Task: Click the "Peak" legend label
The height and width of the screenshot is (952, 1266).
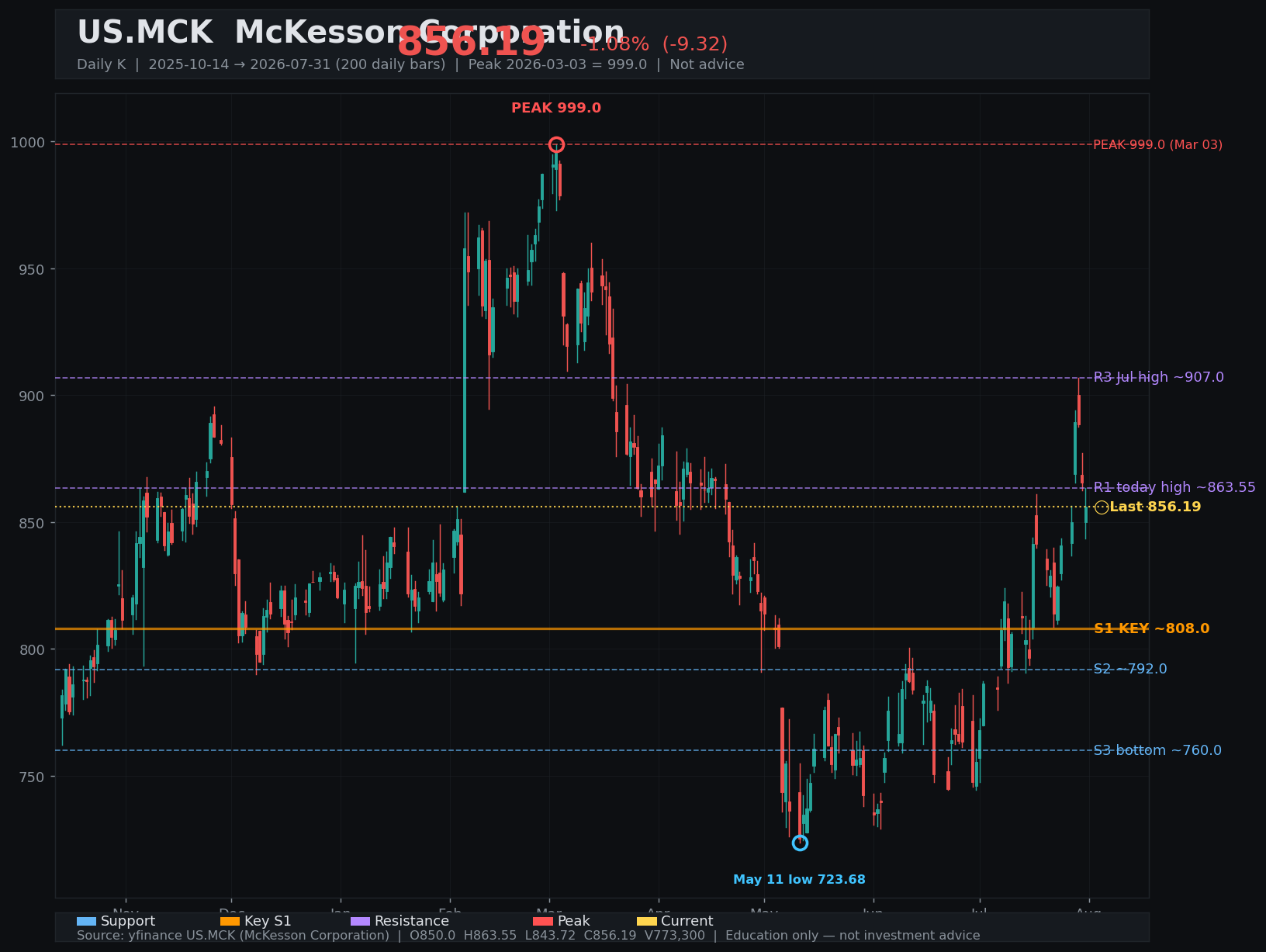Action: (x=574, y=922)
